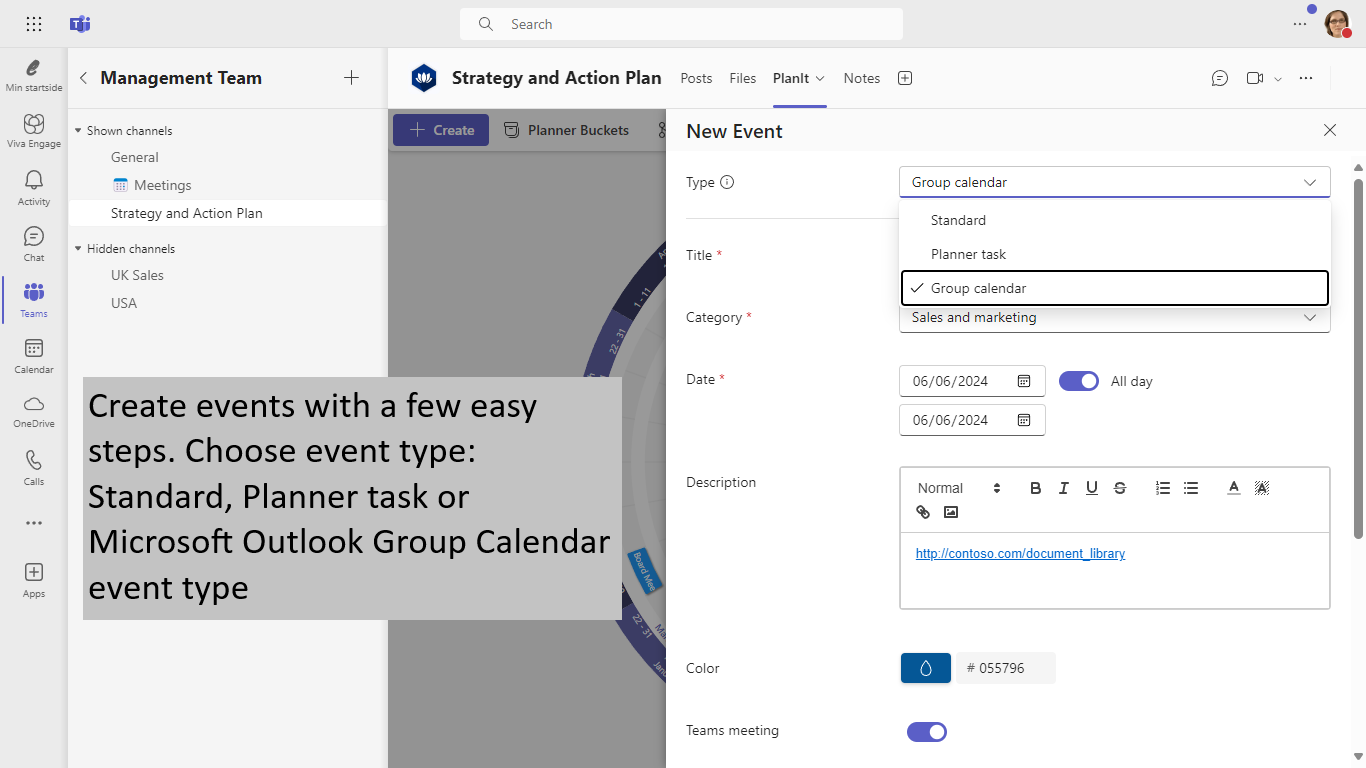Toggle underline formatting in Description
Image resolution: width=1366 pixels, height=768 pixels.
pyautogui.click(x=1092, y=488)
